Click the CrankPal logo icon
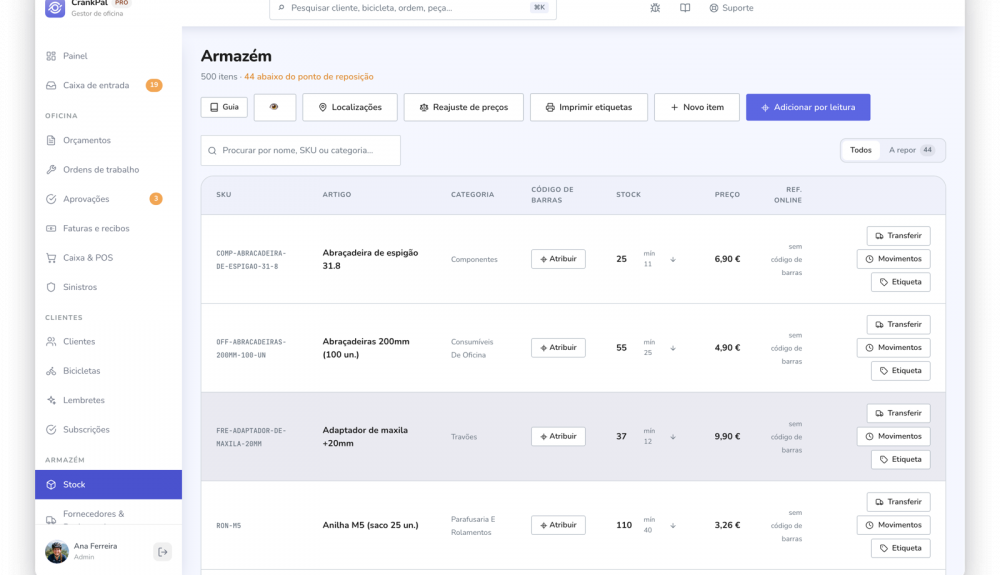The image size is (1000, 575). point(55,8)
